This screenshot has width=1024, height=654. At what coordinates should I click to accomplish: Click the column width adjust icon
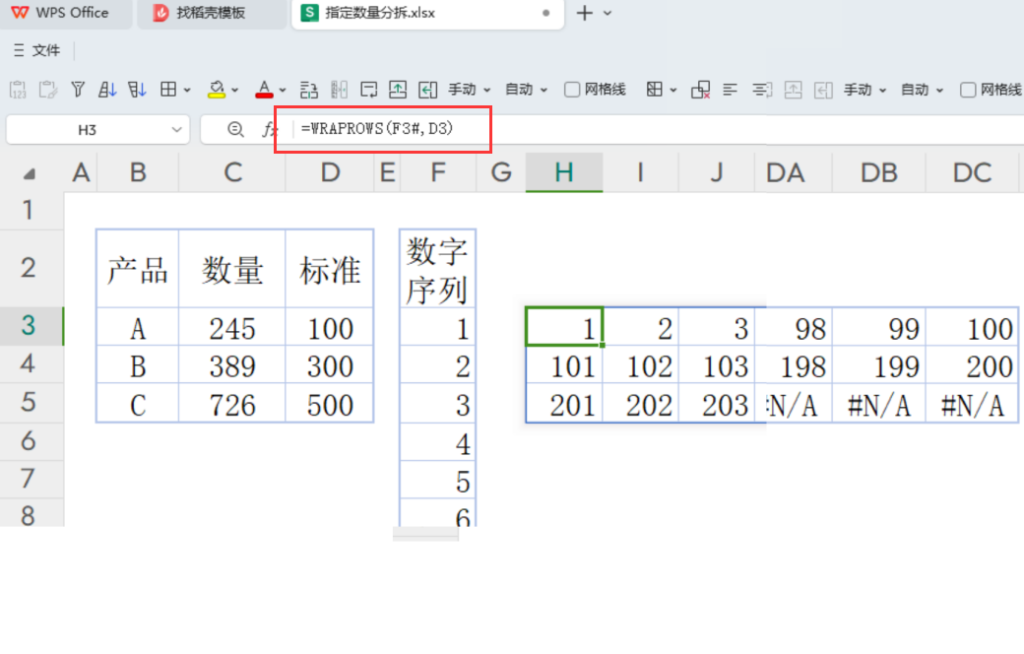tap(339, 90)
